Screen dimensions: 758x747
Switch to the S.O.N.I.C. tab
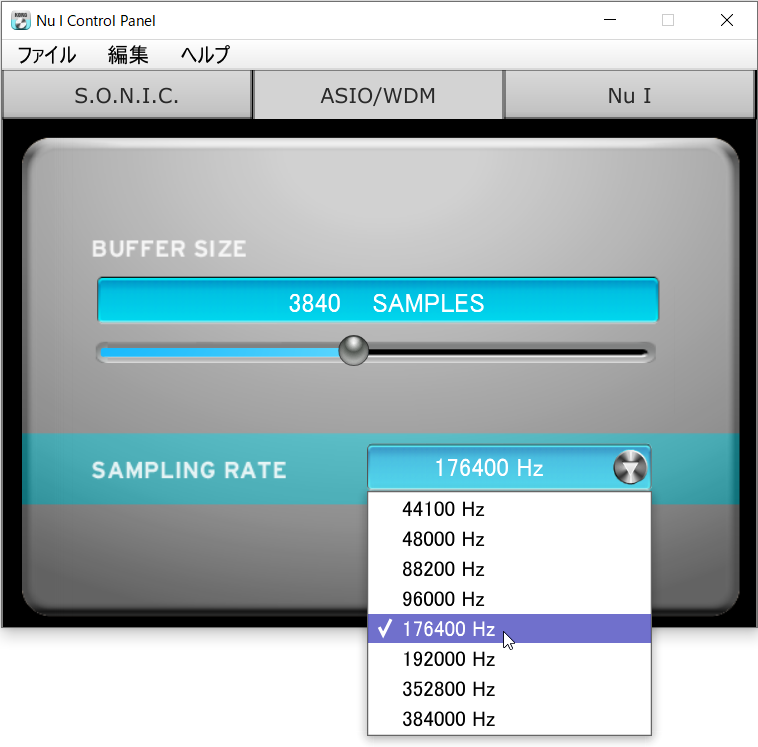127,95
